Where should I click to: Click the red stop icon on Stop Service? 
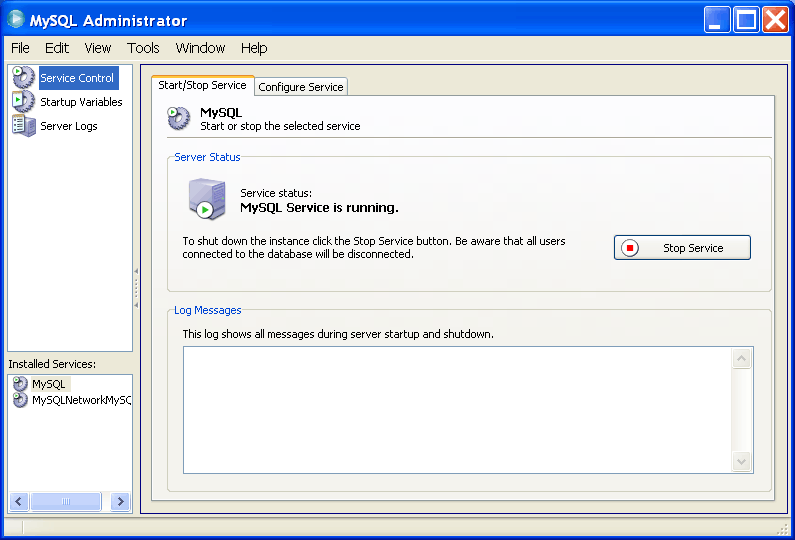tap(630, 248)
